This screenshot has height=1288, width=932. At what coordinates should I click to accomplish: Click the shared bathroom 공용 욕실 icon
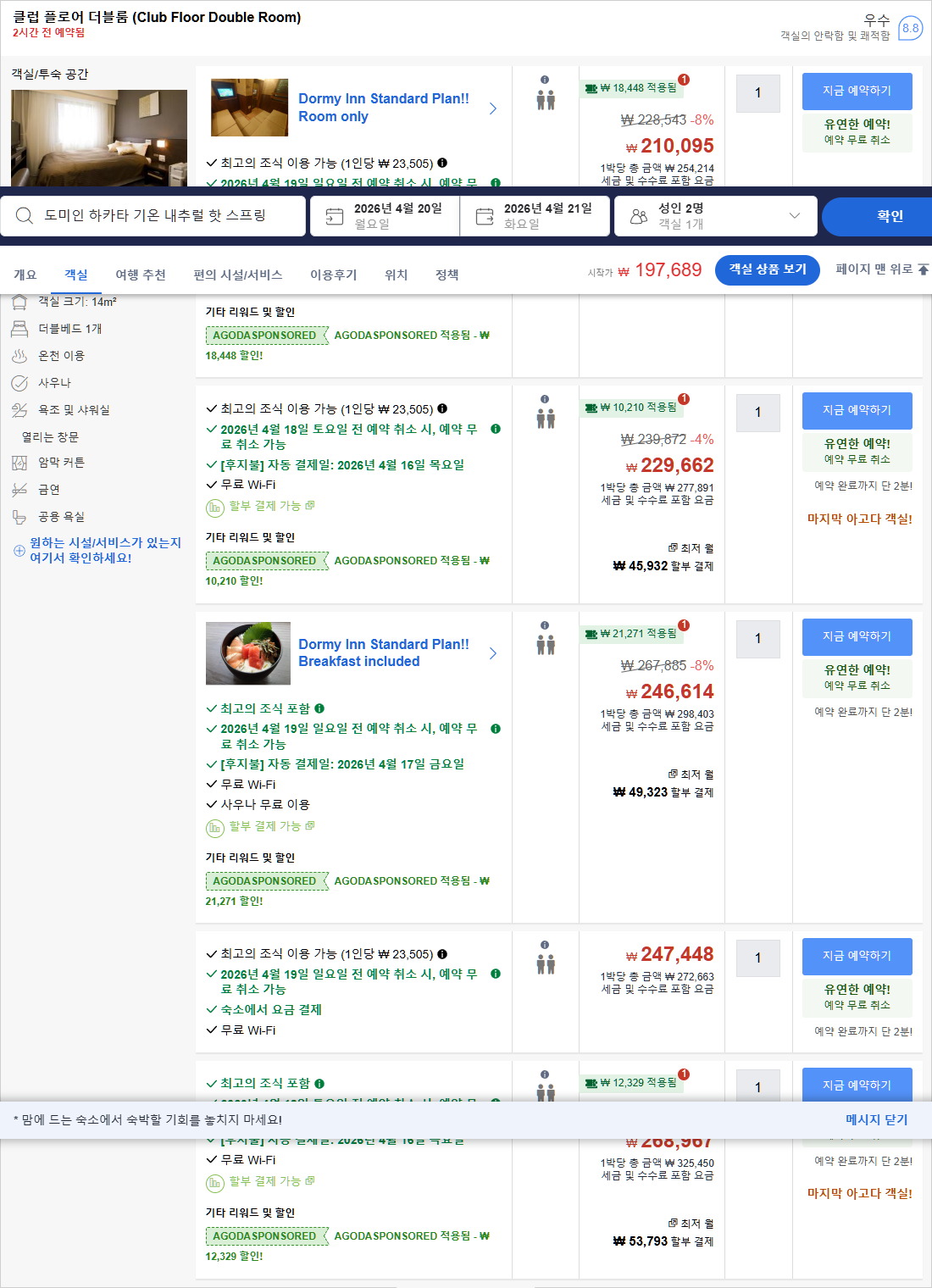19,517
